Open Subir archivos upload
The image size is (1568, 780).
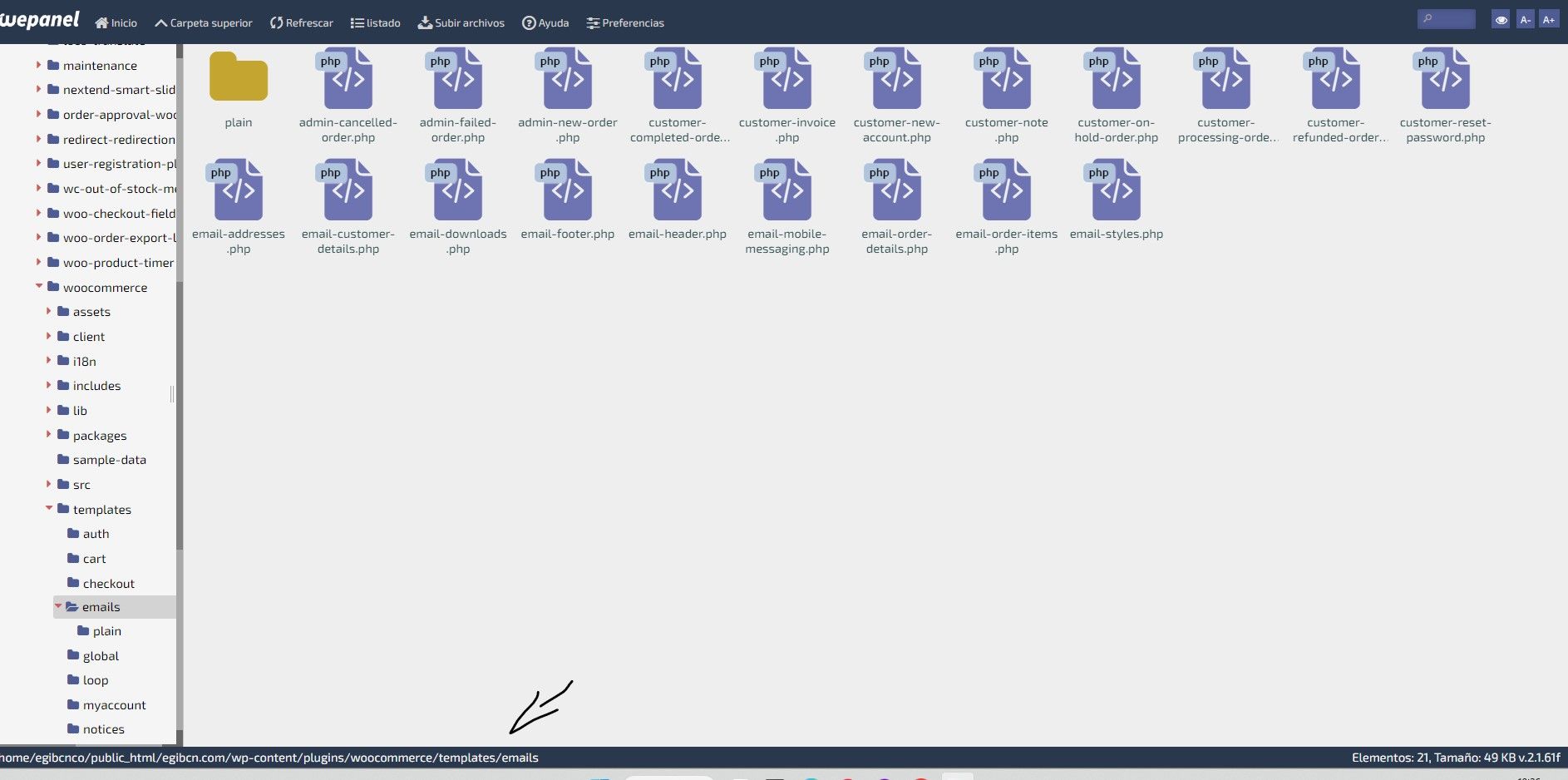461,22
